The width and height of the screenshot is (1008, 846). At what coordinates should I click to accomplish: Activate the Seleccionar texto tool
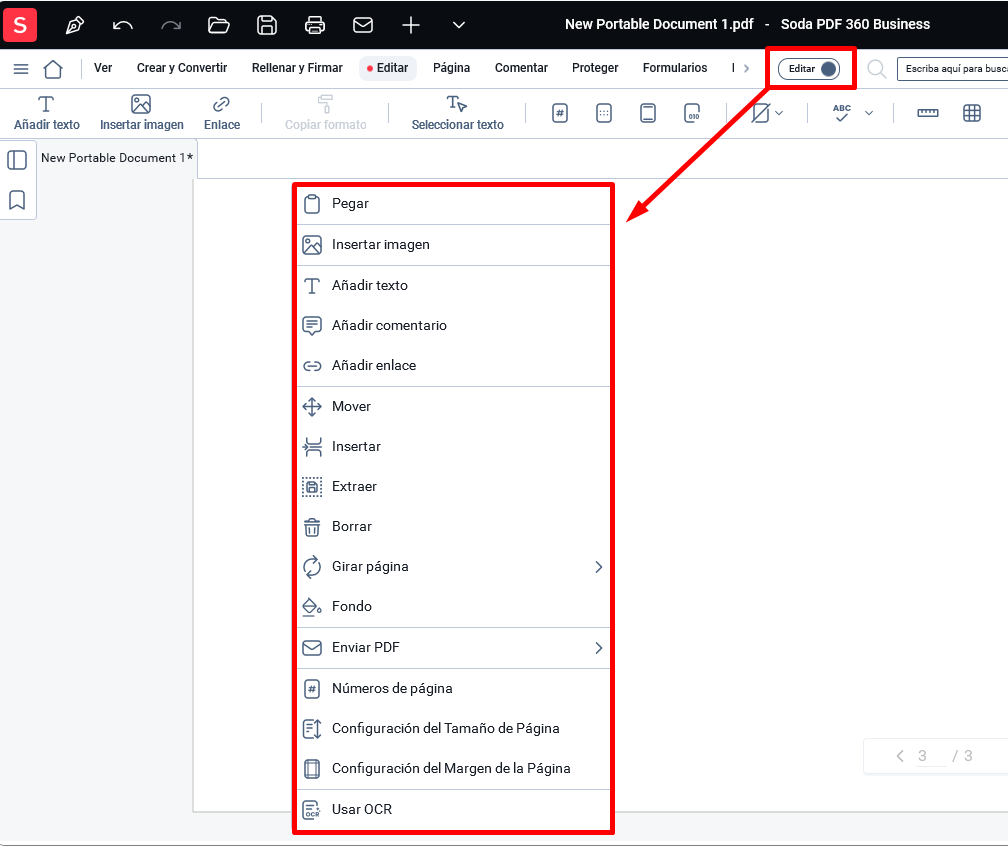(457, 113)
